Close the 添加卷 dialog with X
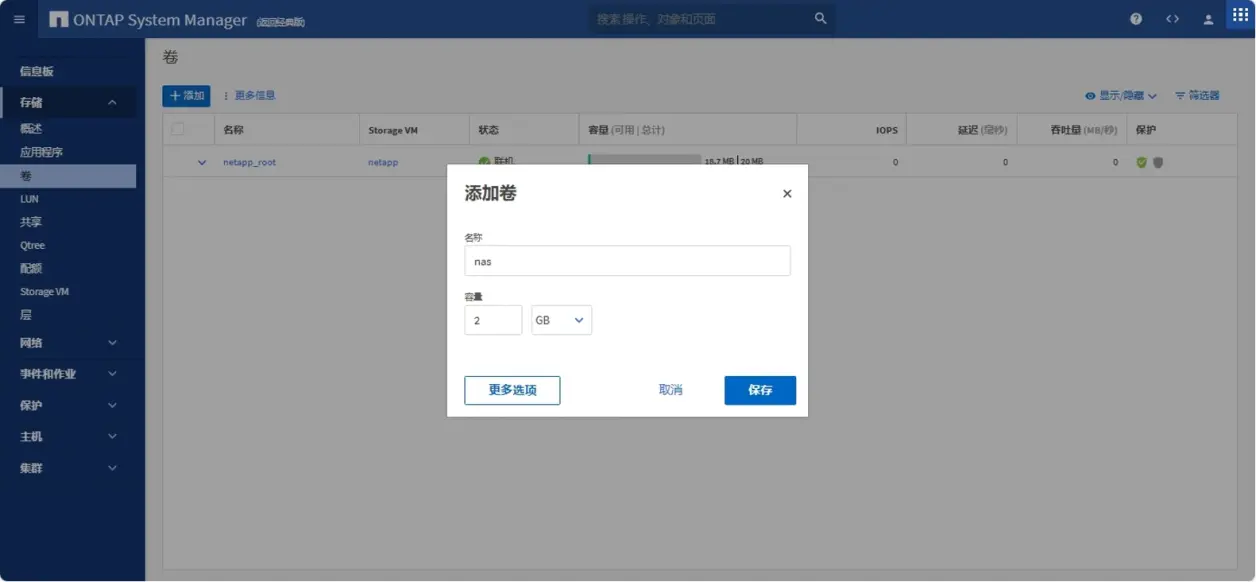This screenshot has height=582, width=1256. pyautogui.click(x=787, y=194)
